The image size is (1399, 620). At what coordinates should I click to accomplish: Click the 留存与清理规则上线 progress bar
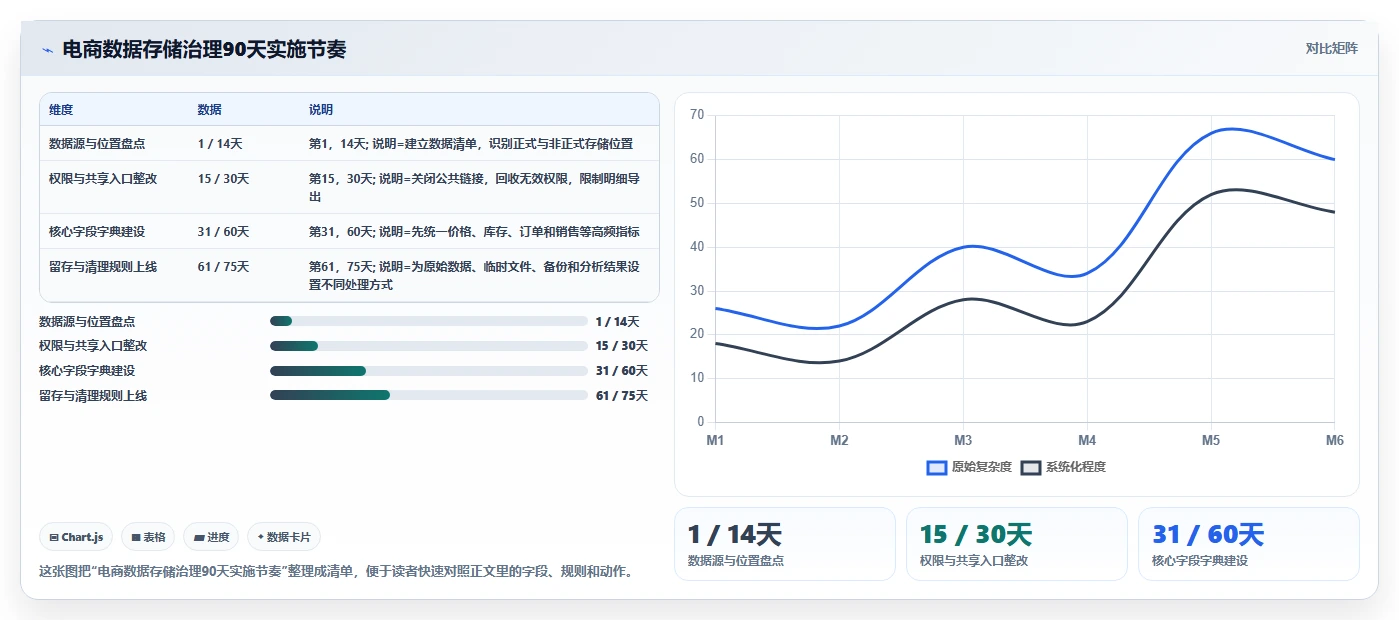tap(428, 396)
